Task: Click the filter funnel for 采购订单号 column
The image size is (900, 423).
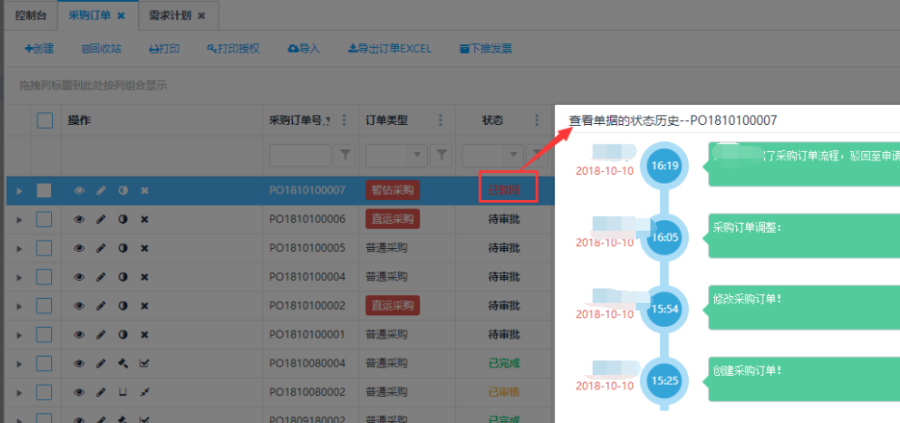Action: coord(346,155)
